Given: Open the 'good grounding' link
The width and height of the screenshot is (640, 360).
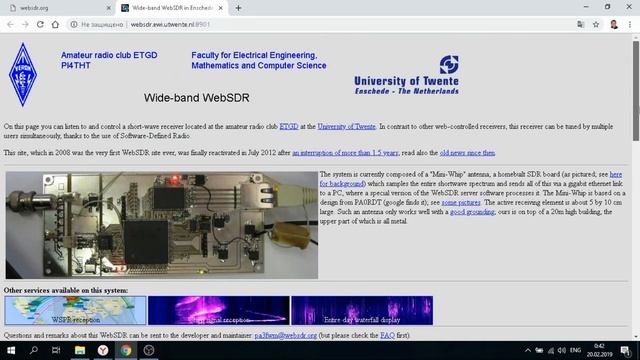Looking at the screenshot, I should (x=472, y=212).
